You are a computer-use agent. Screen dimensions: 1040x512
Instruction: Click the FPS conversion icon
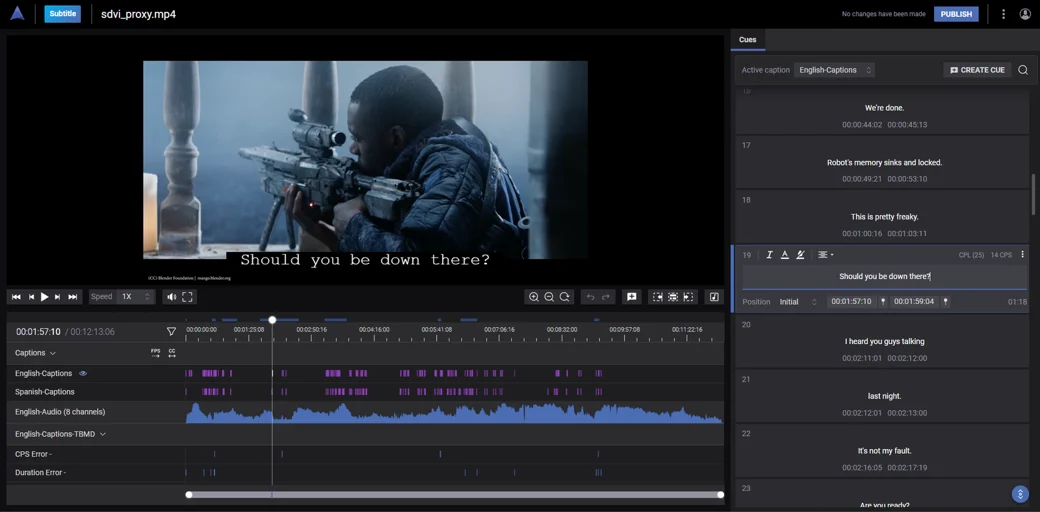pyautogui.click(x=156, y=353)
